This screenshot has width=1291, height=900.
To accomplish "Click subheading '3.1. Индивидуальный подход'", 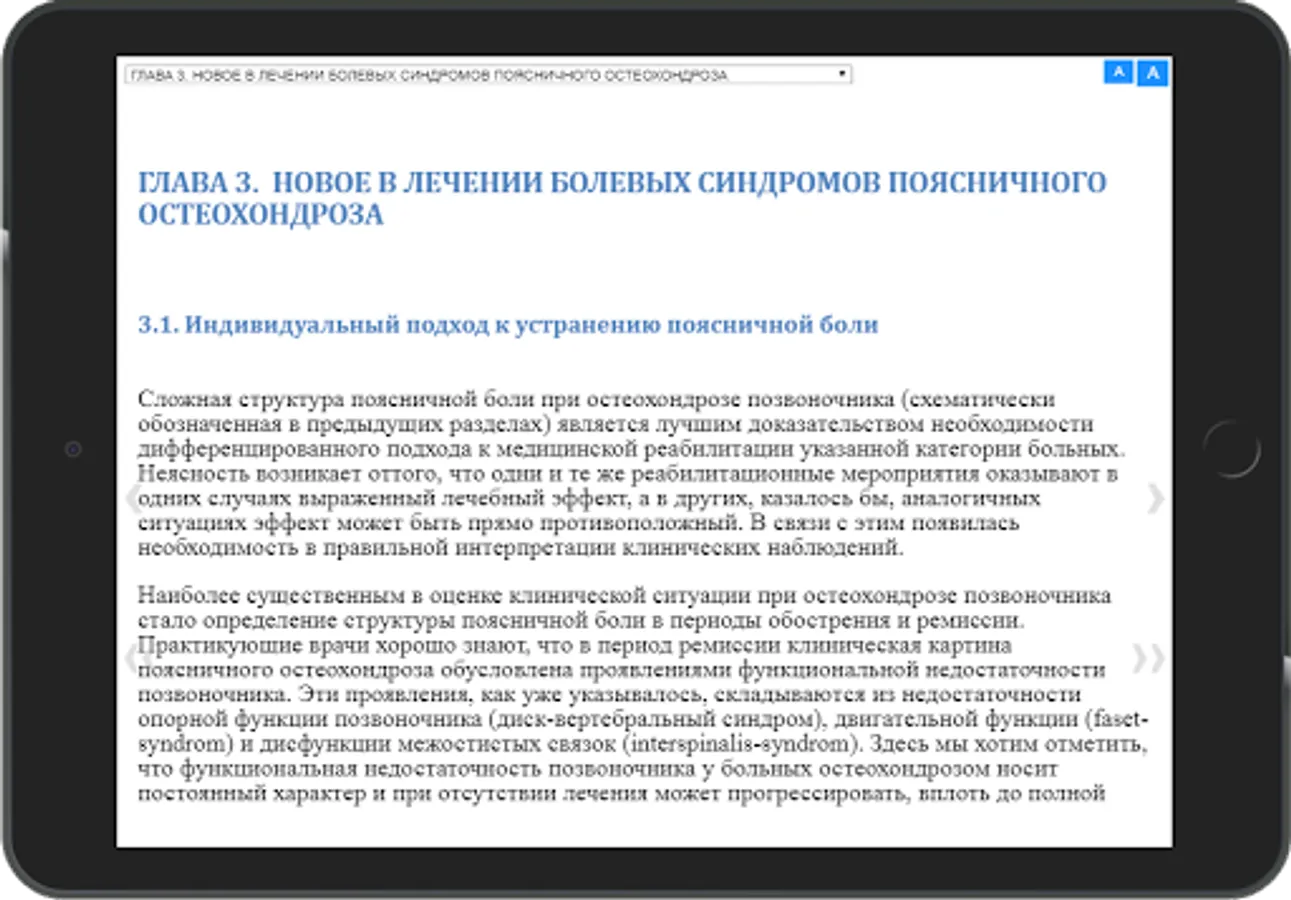I will tap(508, 325).
